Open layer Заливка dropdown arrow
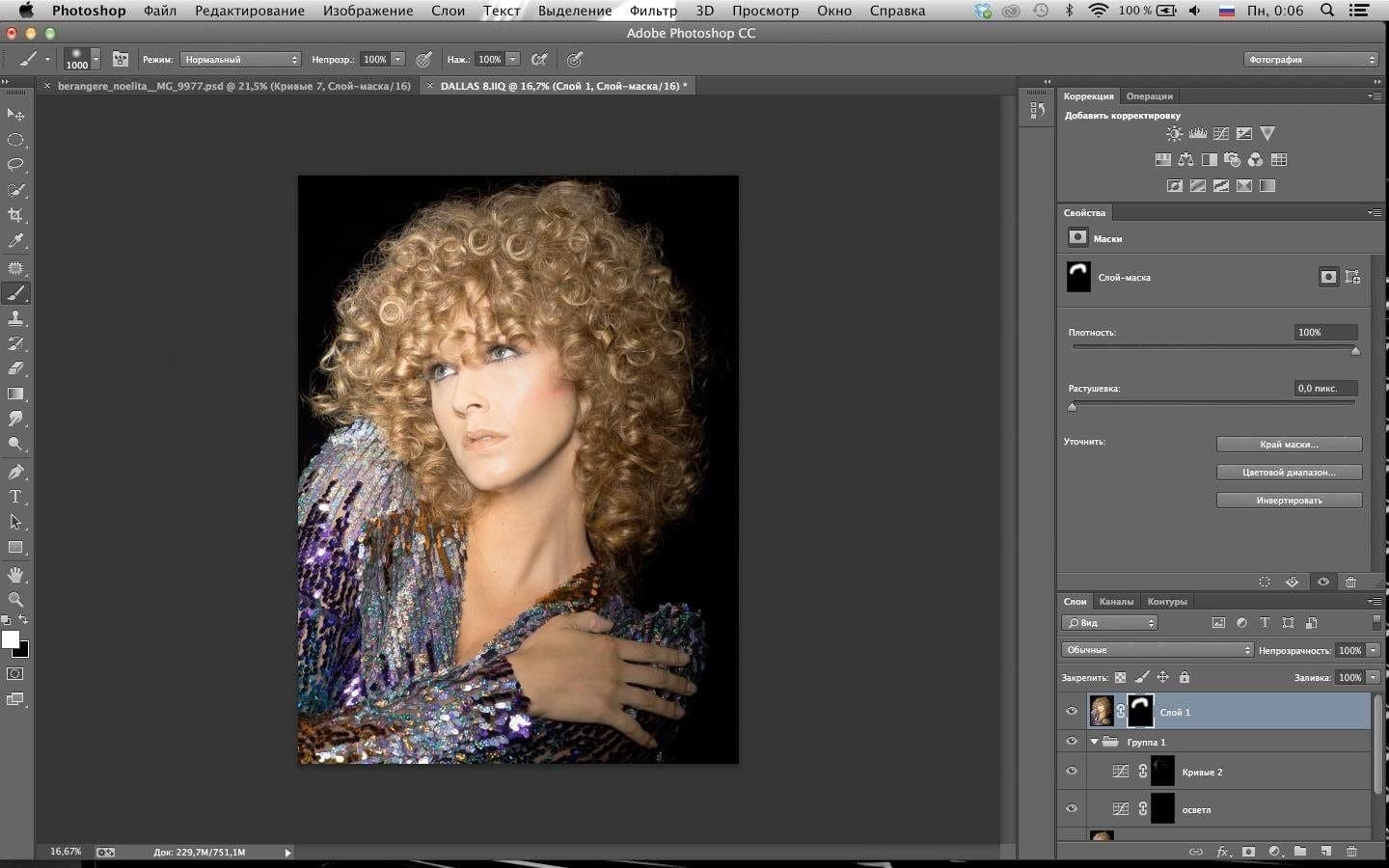This screenshot has height=868, width=1389. coord(1373,677)
